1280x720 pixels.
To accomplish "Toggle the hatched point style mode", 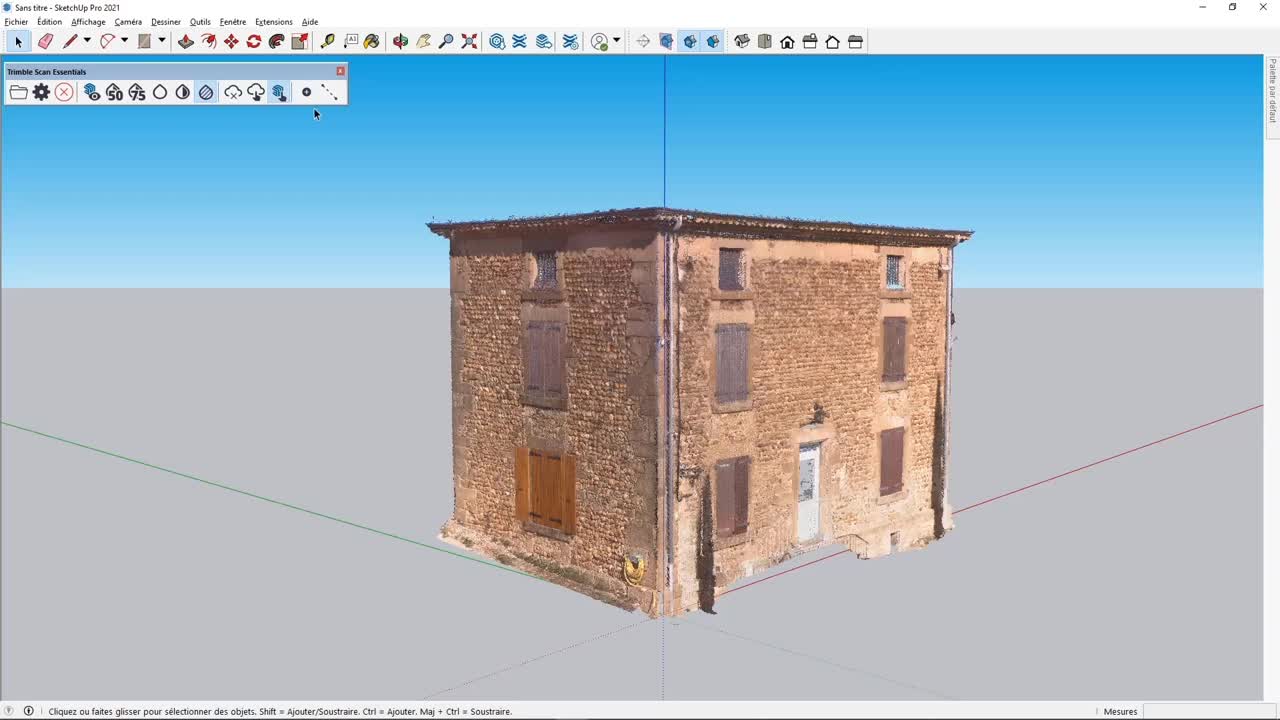I will click(206, 92).
